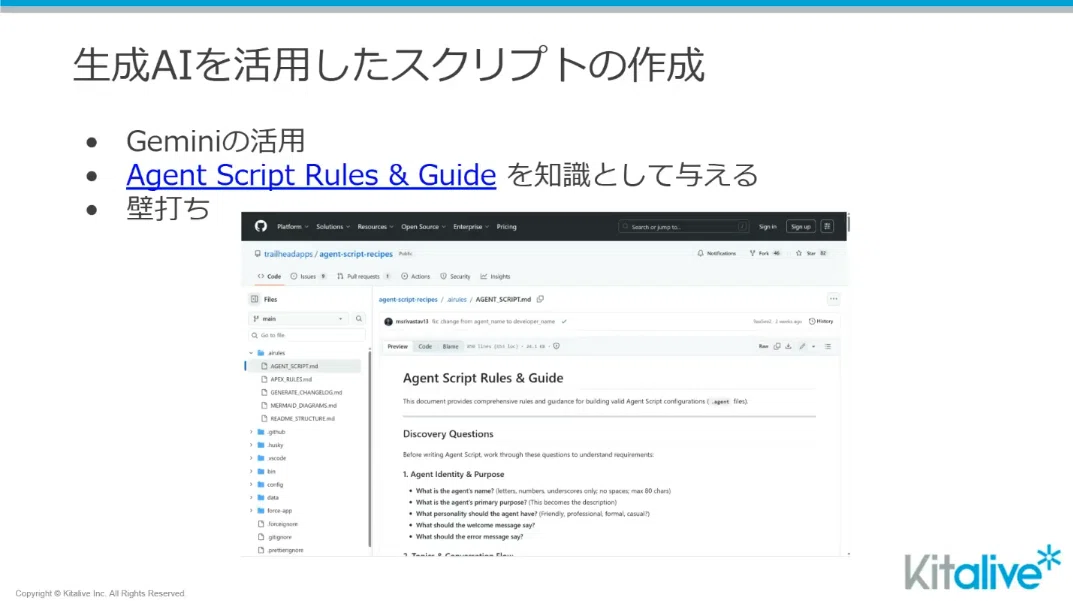This screenshot has height=601, width=1073.
Task: Select the Blame view toggle
Action: pyautogui.click(x=450, y=346)
